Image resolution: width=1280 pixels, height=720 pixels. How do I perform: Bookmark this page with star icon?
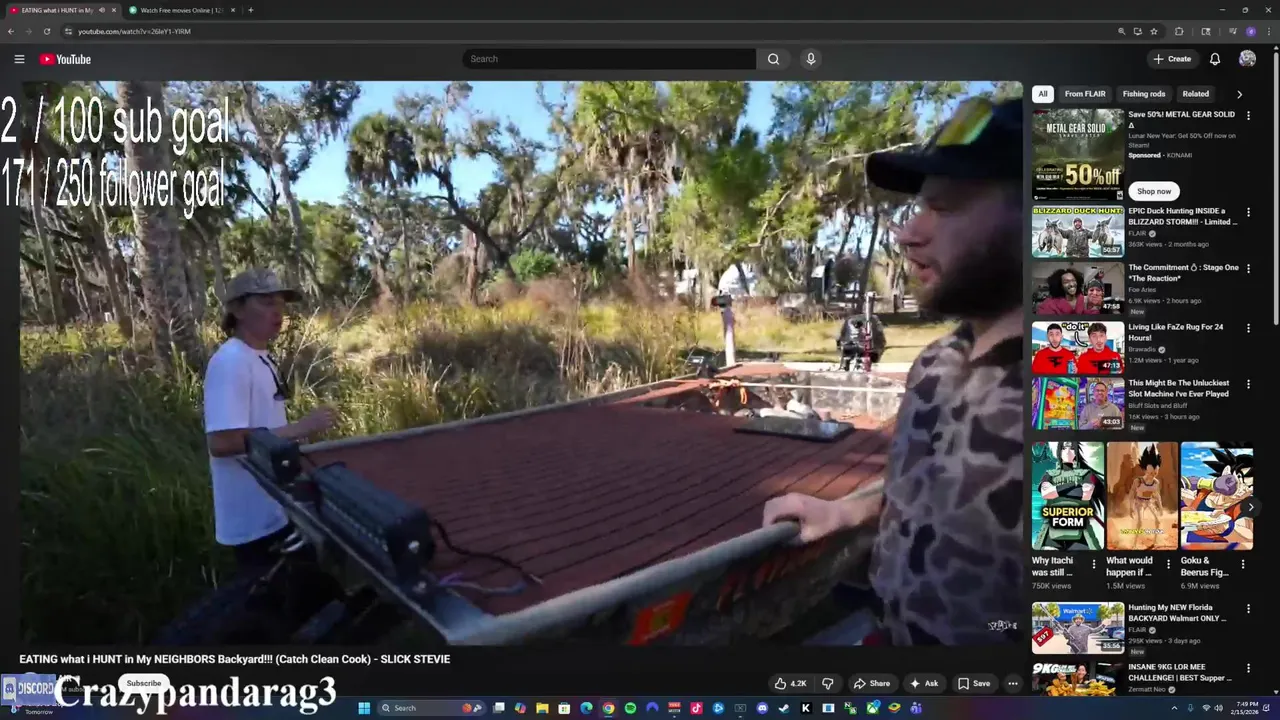[1154, 31]
